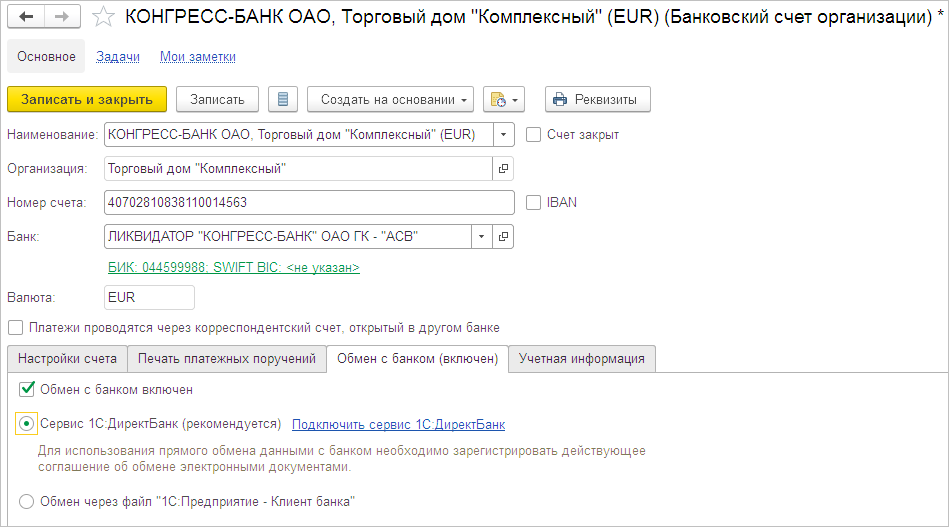The image size is (949, 527).
Task: Click Подключить сервис 1С:ДиректБанк link
Action: [398, 424]
